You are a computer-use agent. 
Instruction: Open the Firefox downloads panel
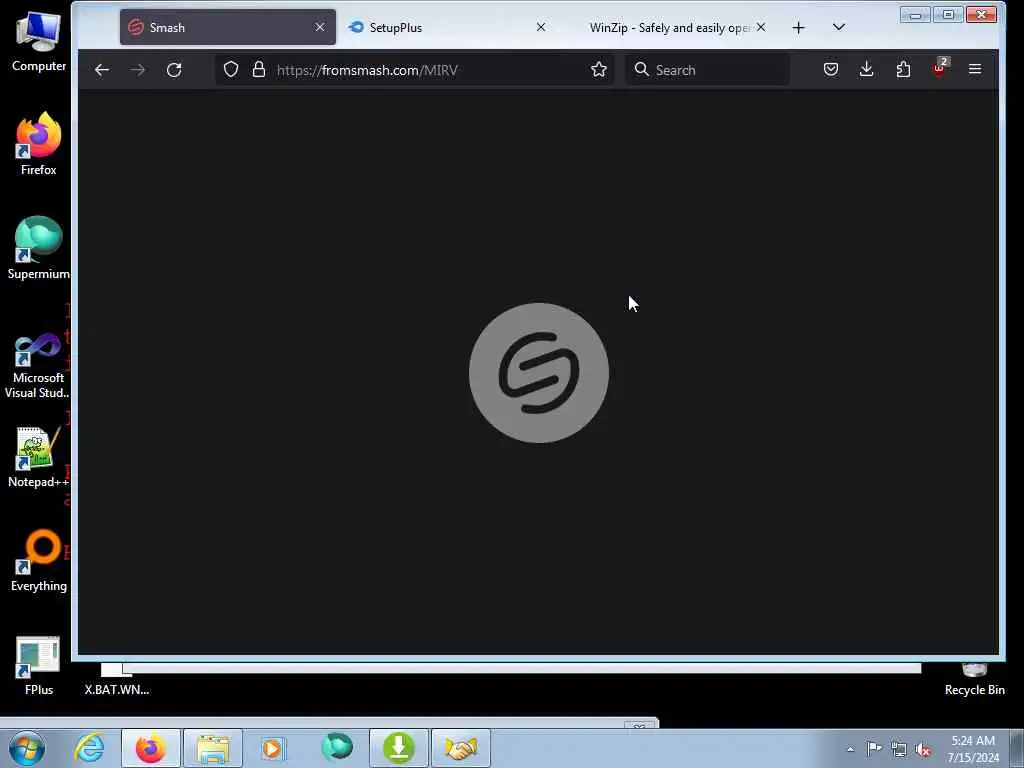click(x=867, y=69)
